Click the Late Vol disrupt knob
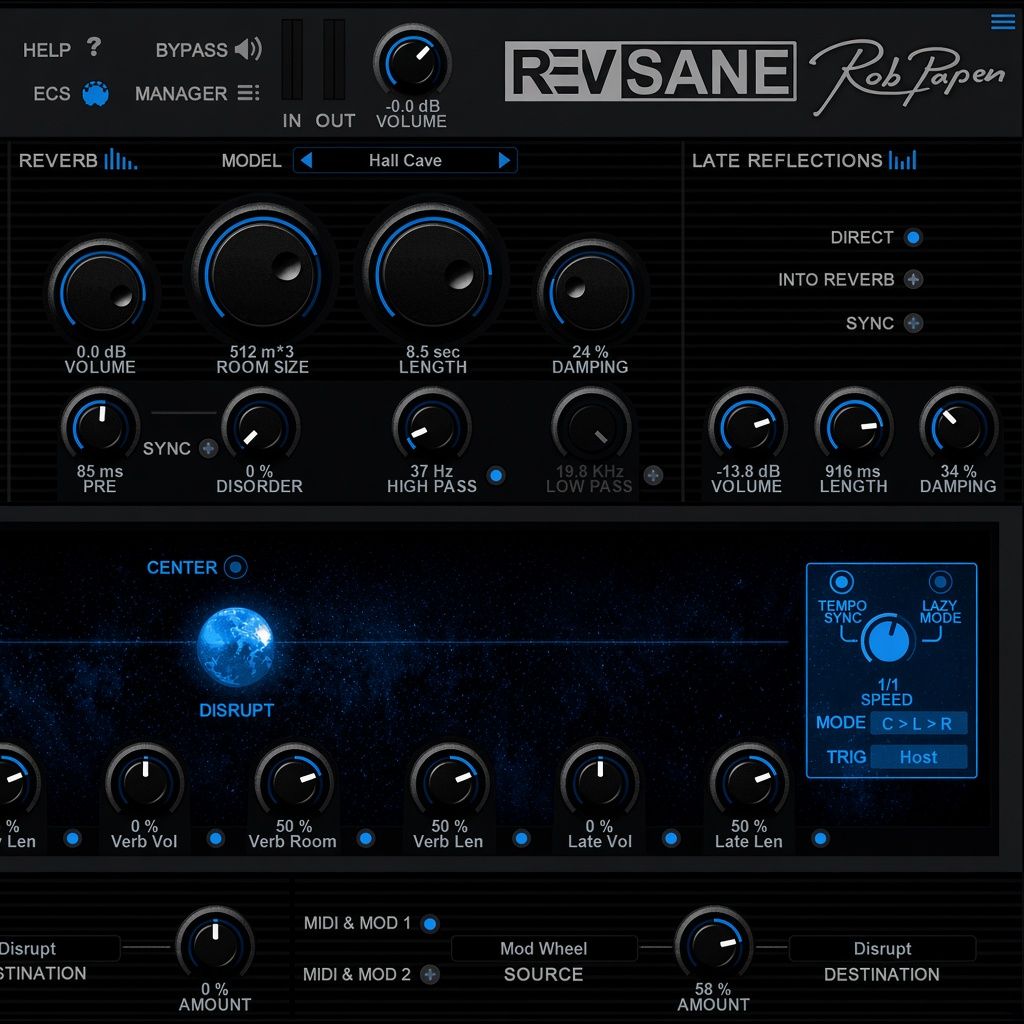This screenshot has width=1024, height=1024. tap(600, 782)
